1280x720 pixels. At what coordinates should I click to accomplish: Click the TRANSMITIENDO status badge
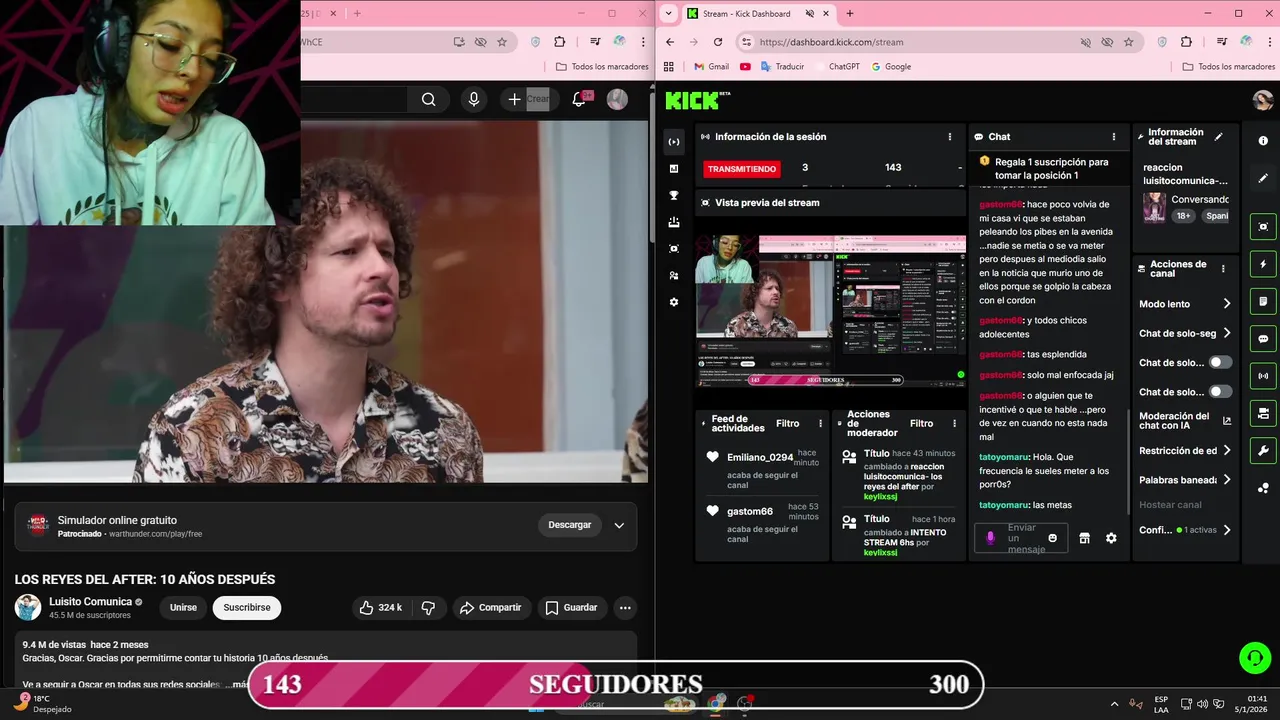tap(742, 169)
